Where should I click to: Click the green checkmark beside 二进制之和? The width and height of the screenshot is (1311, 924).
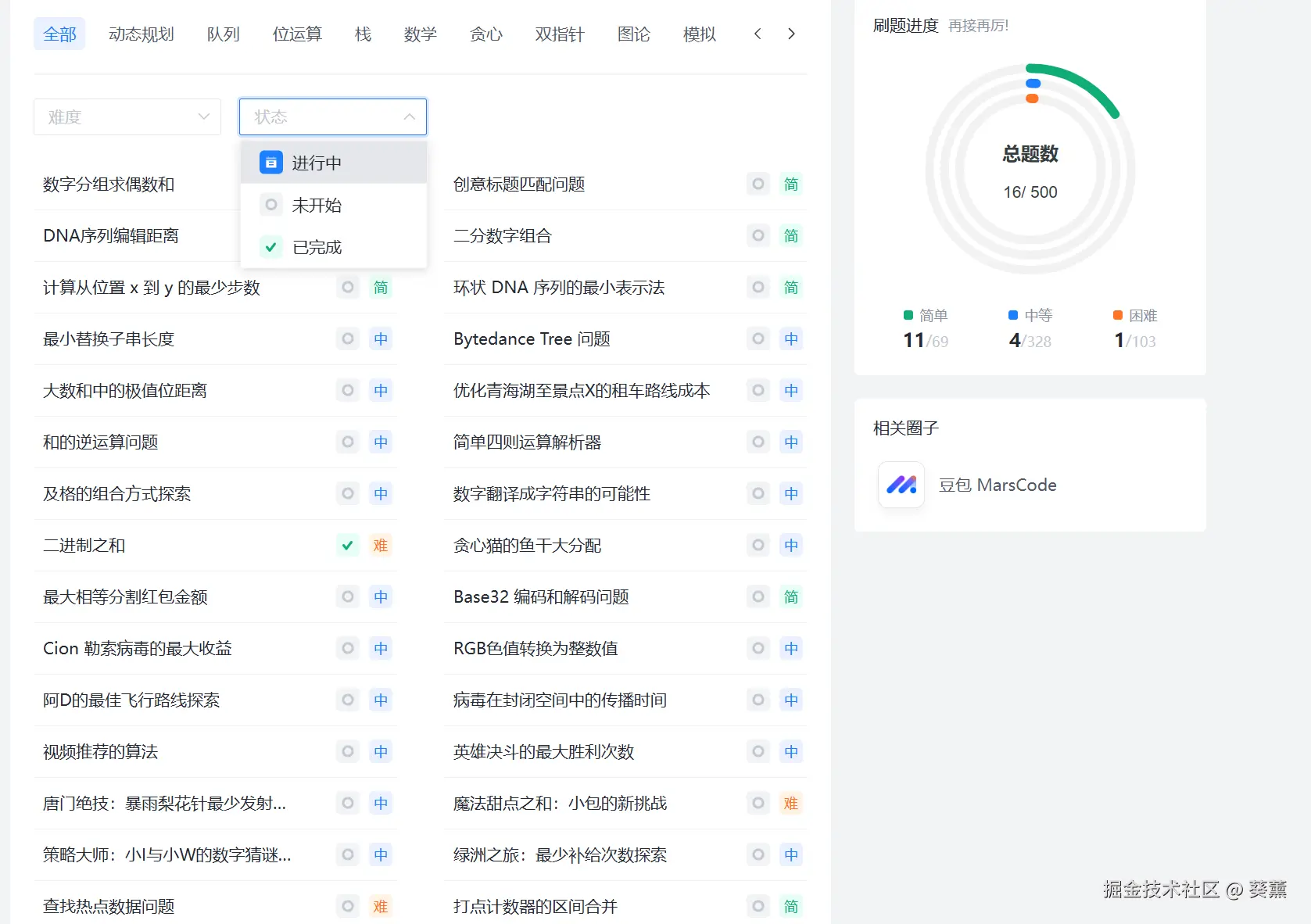pyautogui.click(x=347, y=546)
